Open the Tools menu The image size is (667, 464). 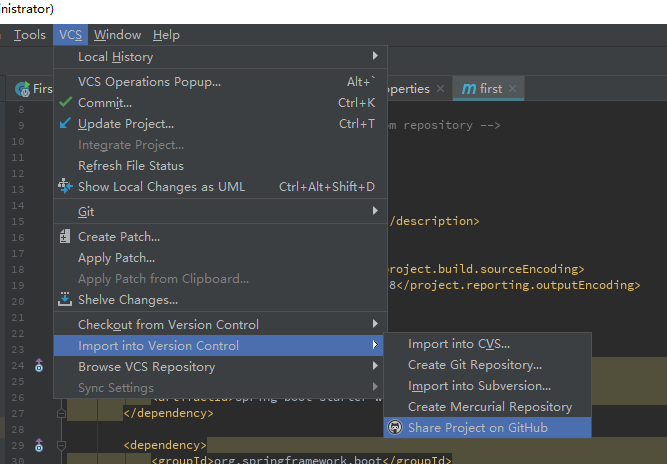pos(29,35)
